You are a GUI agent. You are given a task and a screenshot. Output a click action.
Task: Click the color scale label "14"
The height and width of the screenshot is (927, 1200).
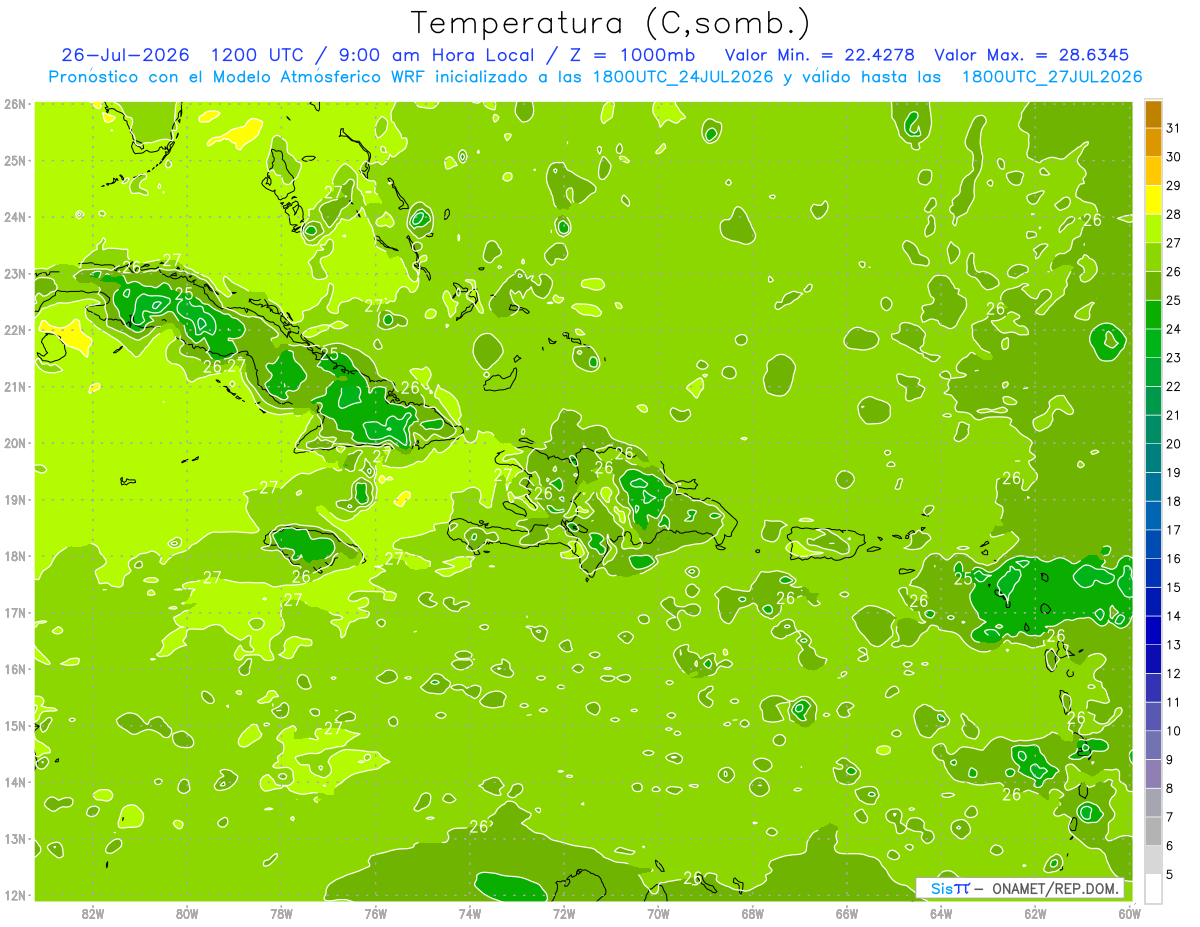coord(1174,616)
